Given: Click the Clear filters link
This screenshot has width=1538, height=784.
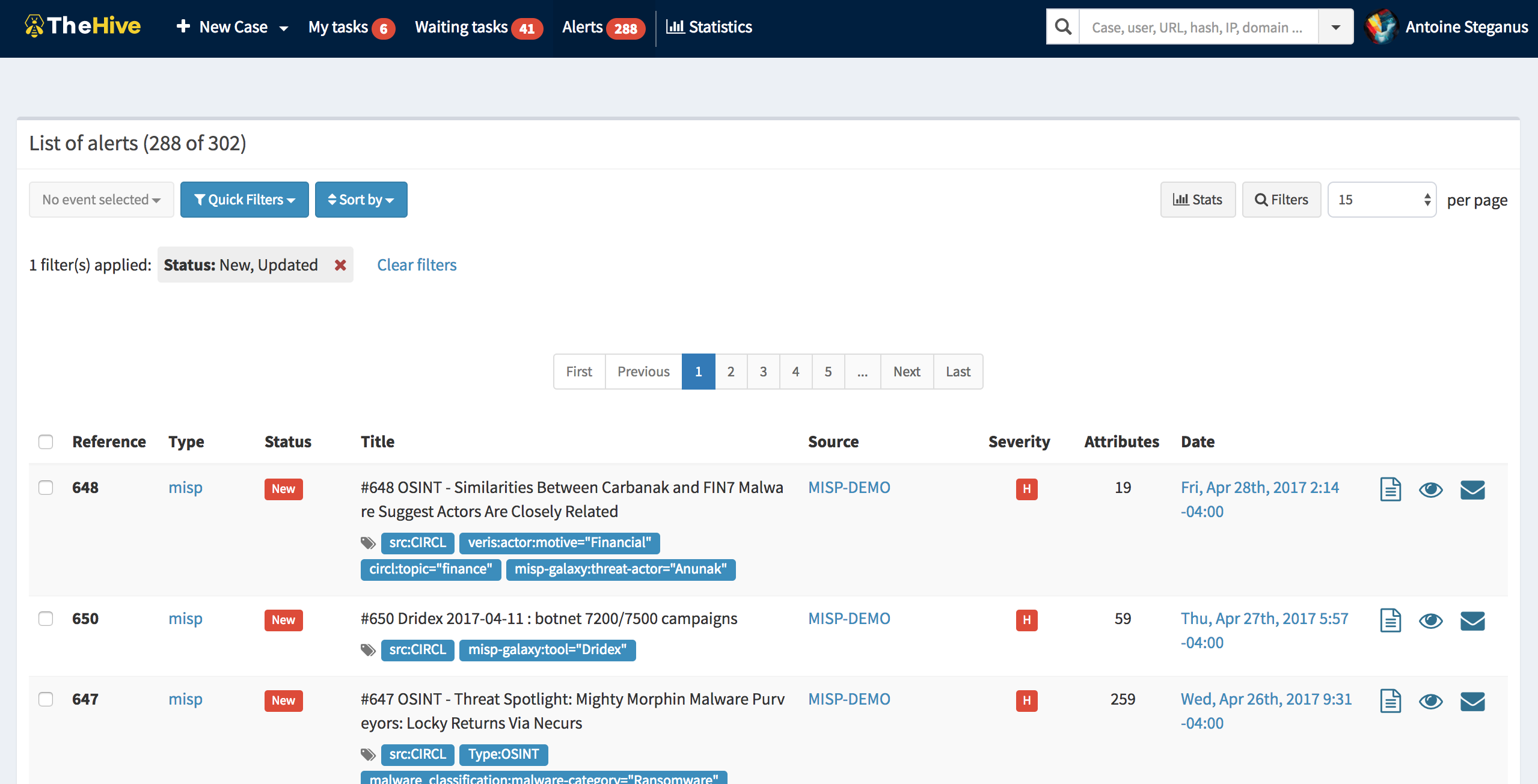Looking at the screenshot, I should (x=417, y=265).
